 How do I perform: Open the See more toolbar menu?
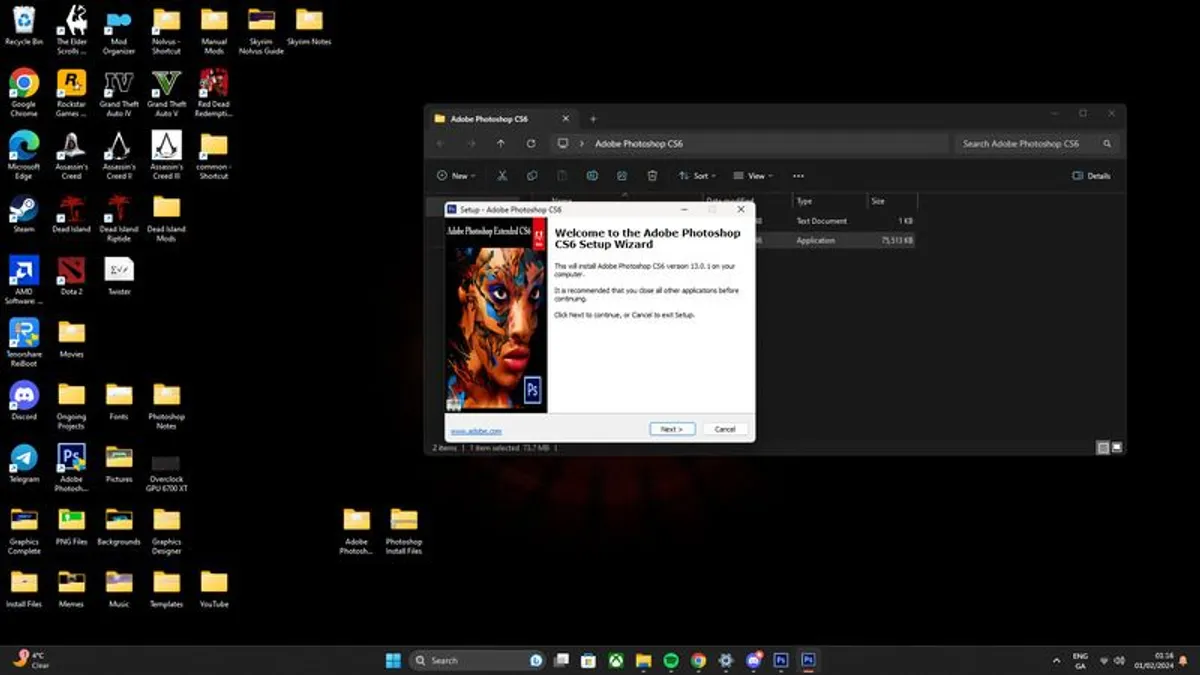(799, 175)
